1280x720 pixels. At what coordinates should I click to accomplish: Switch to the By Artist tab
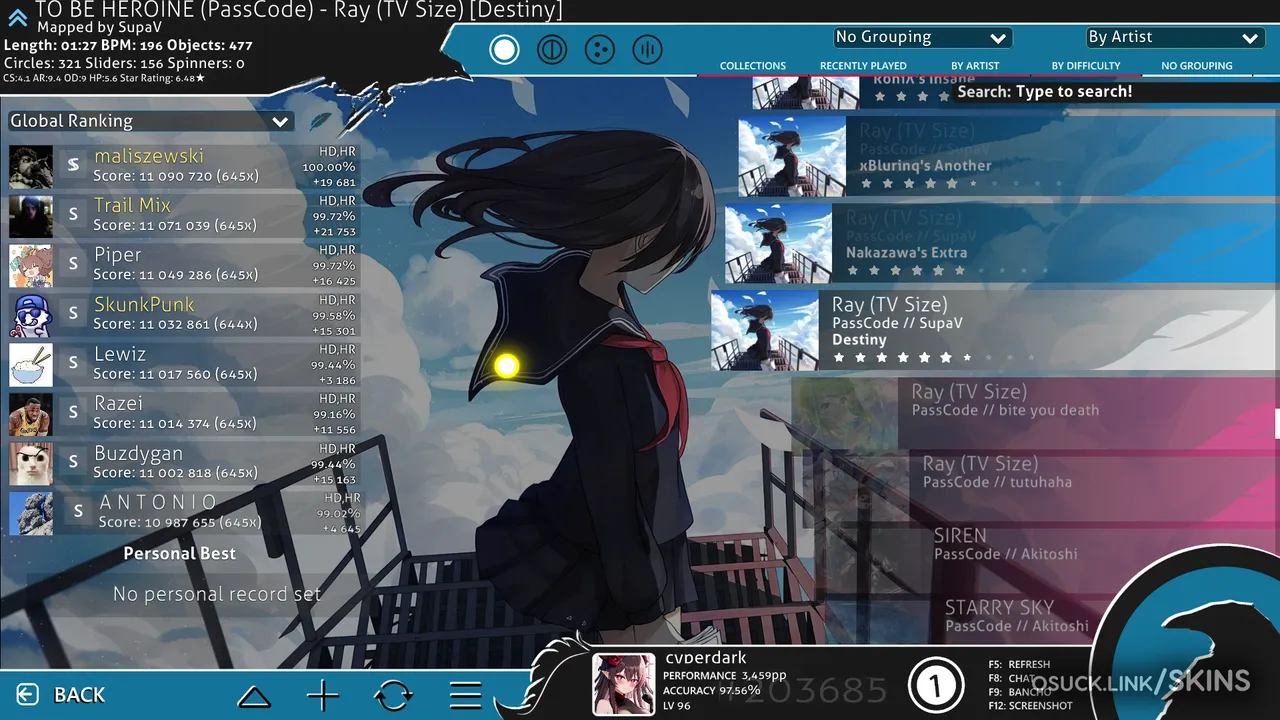click(x=975, y=66)
